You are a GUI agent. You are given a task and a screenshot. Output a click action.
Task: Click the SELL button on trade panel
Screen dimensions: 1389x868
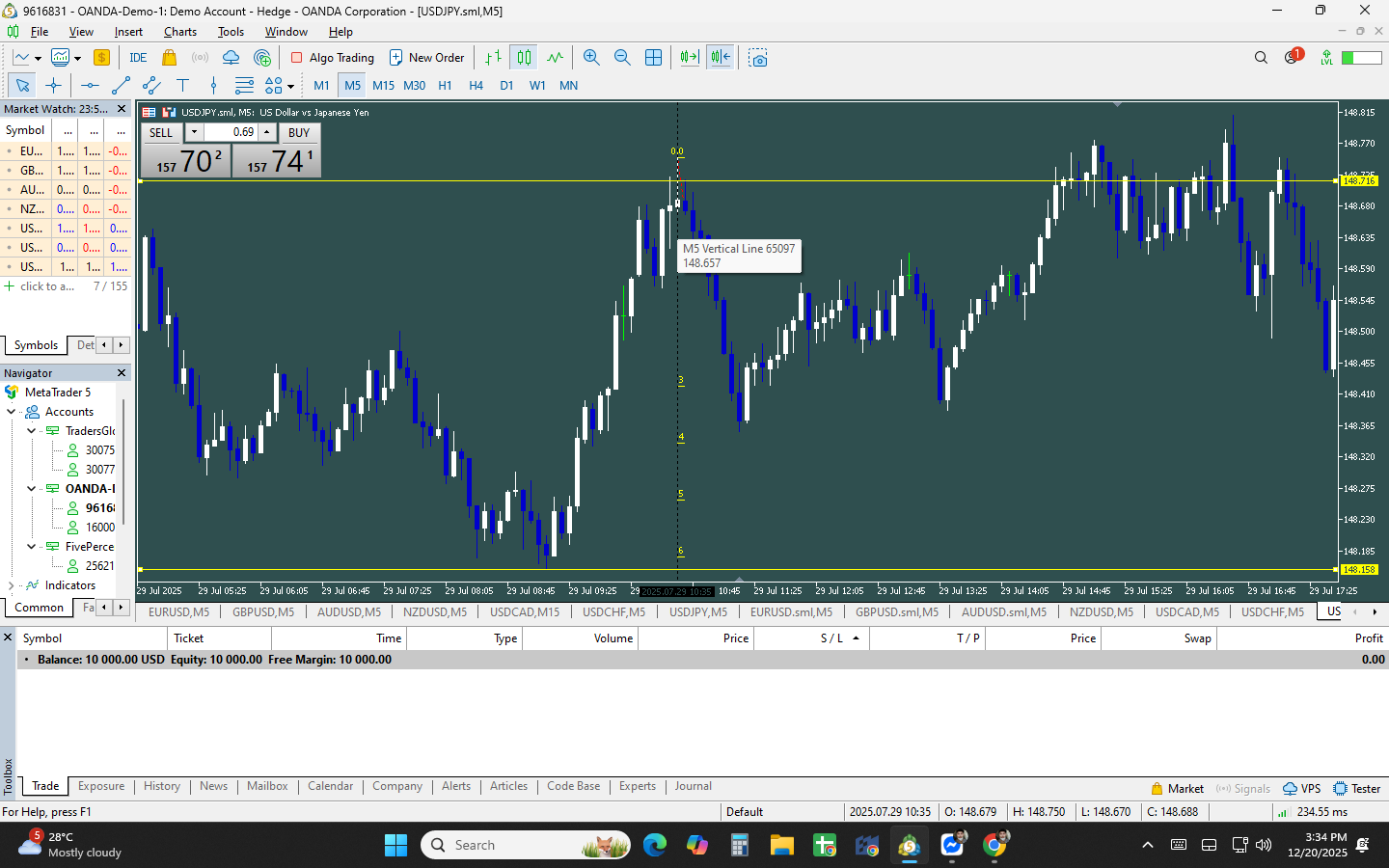pyautogui.click(x=161, y=132)
